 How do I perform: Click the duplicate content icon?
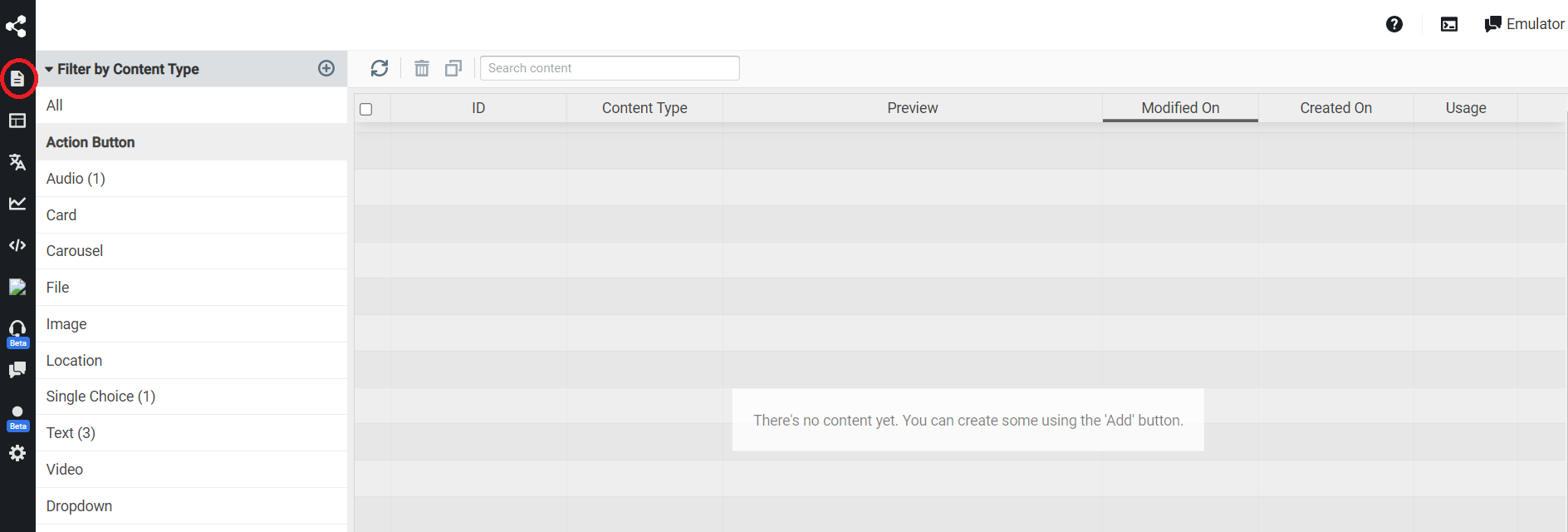pyautogui.click(x=453, y=68)
